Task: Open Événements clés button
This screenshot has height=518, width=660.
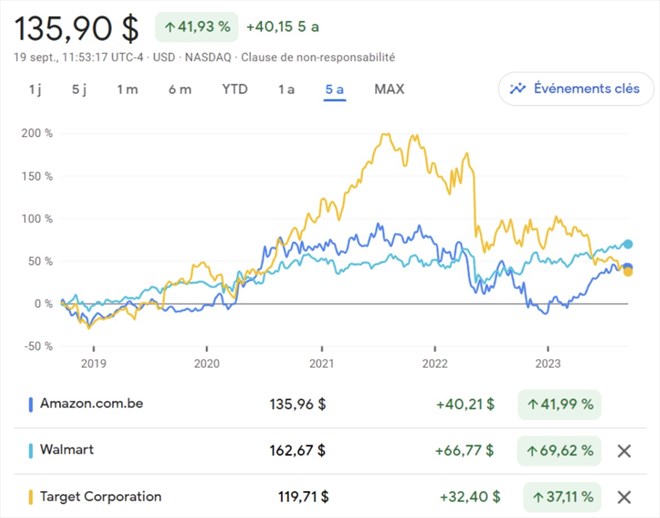Action: click(576, 89)
